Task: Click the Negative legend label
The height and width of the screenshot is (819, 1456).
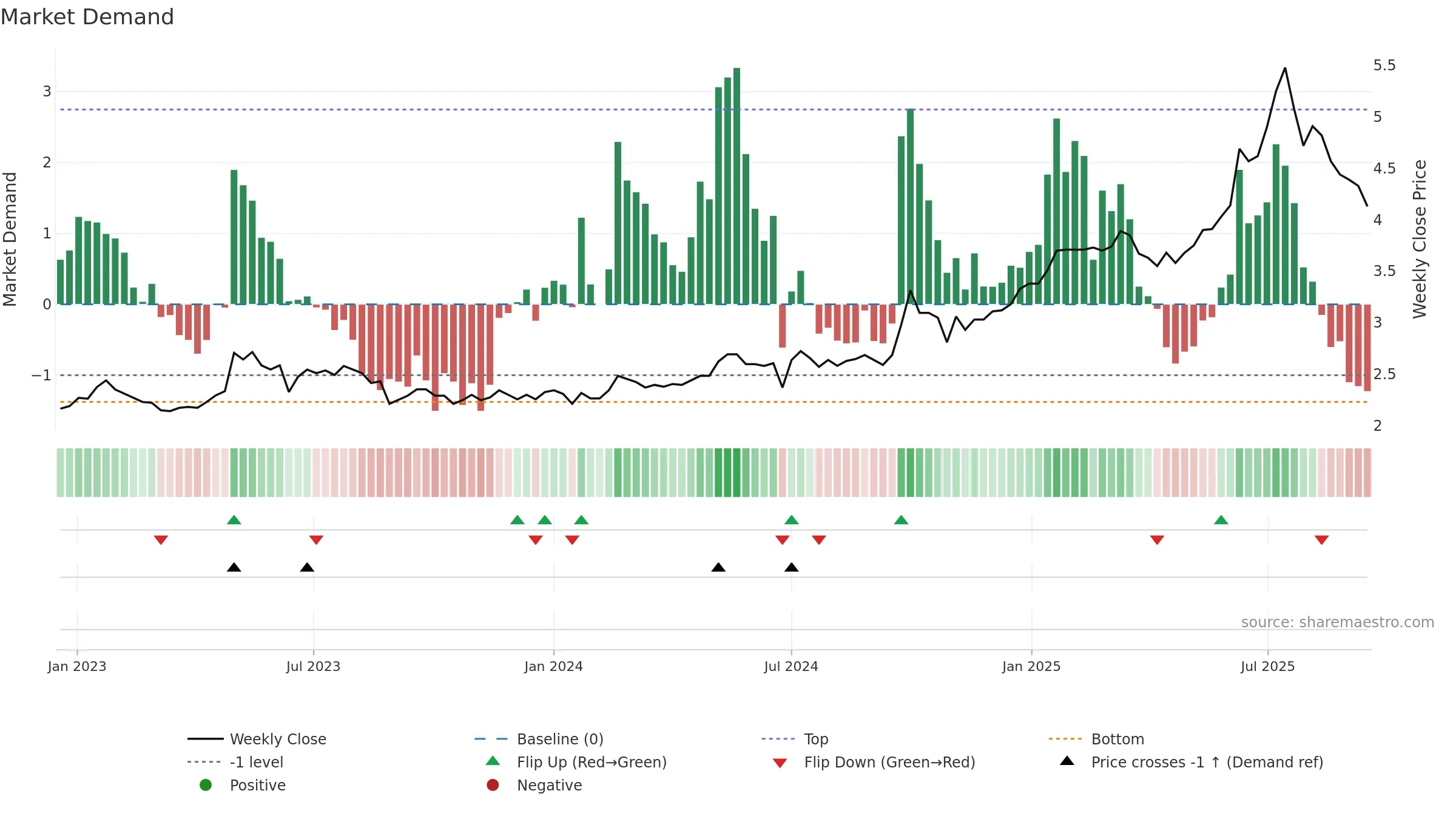Action: [x=550, y=785]
